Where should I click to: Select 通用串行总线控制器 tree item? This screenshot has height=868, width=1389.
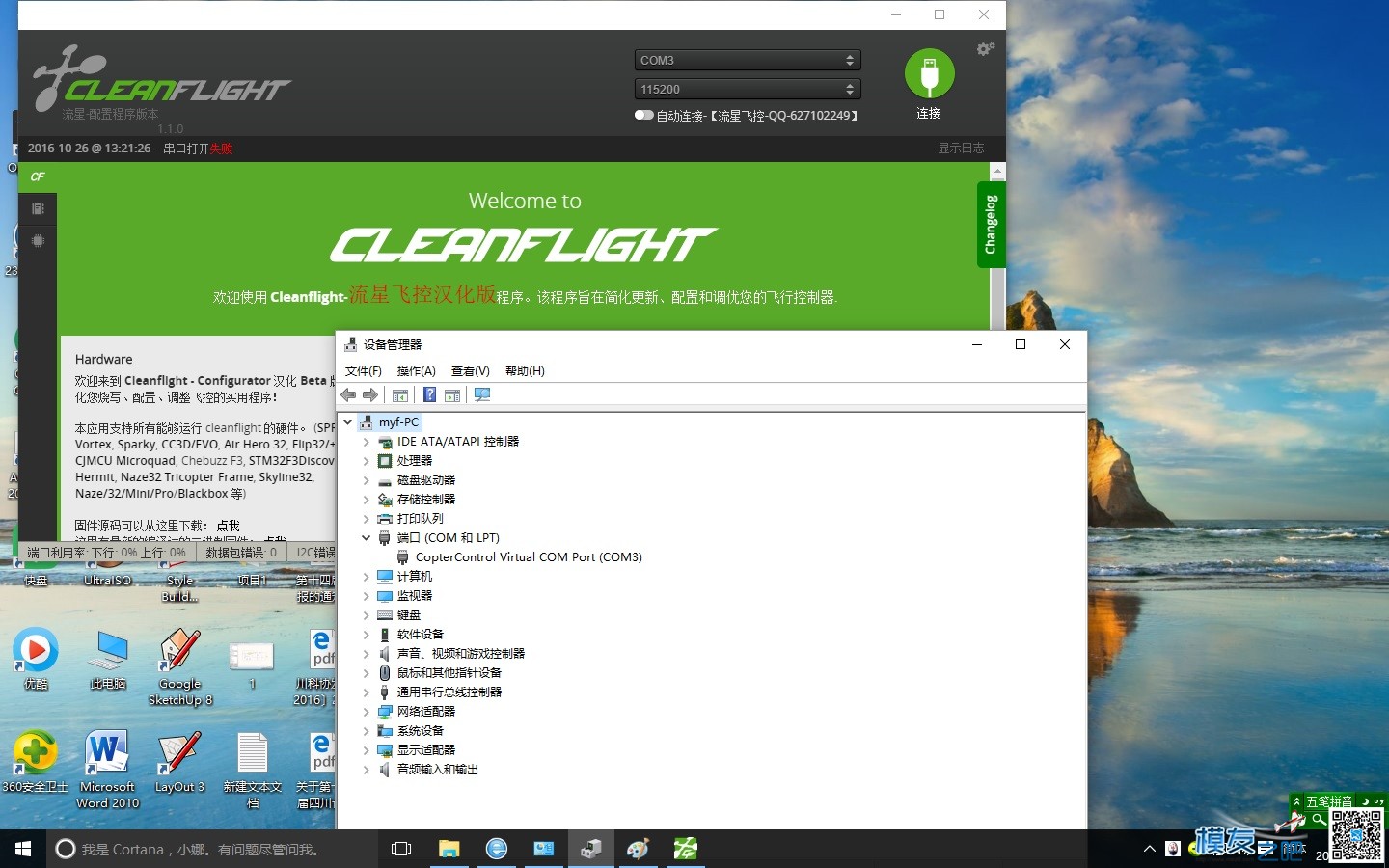point(449,692)
